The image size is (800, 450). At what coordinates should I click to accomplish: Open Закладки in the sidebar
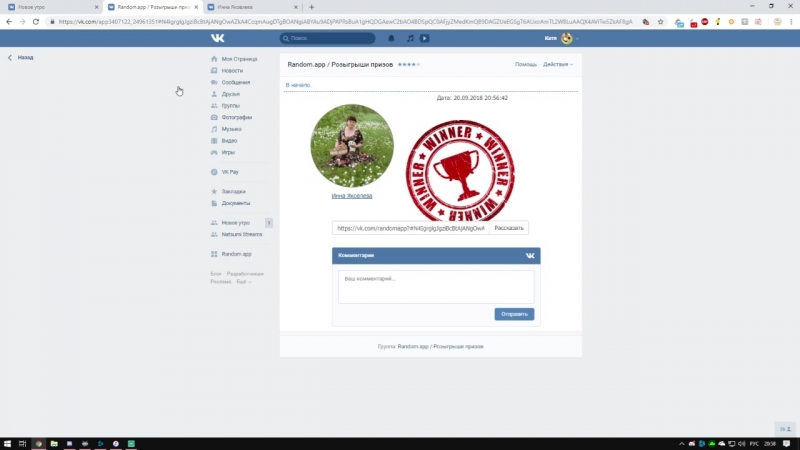point(233,191)
